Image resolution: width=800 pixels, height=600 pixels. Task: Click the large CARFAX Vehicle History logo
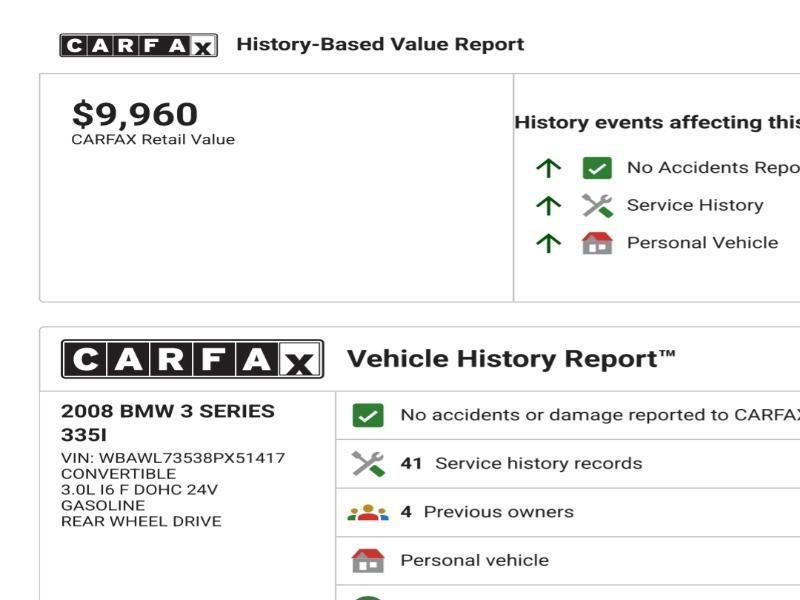192,359
